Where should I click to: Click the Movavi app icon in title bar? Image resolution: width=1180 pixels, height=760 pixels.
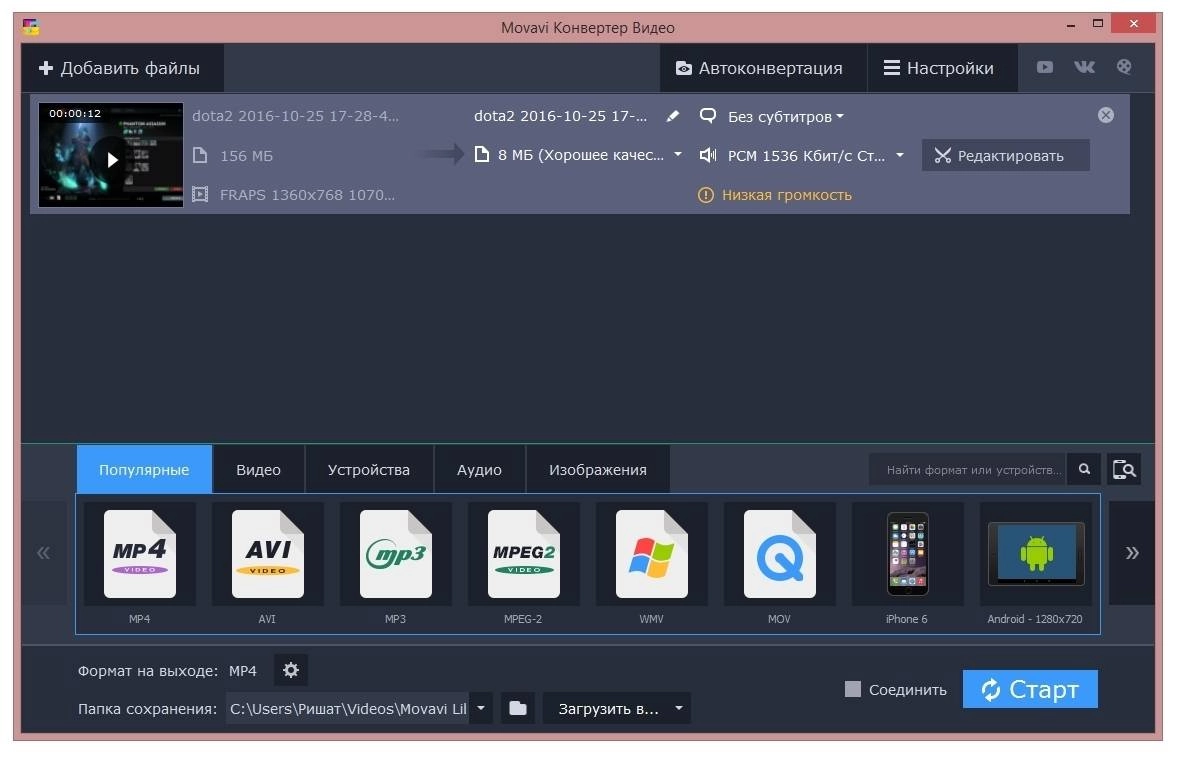[x=31, y=27]
